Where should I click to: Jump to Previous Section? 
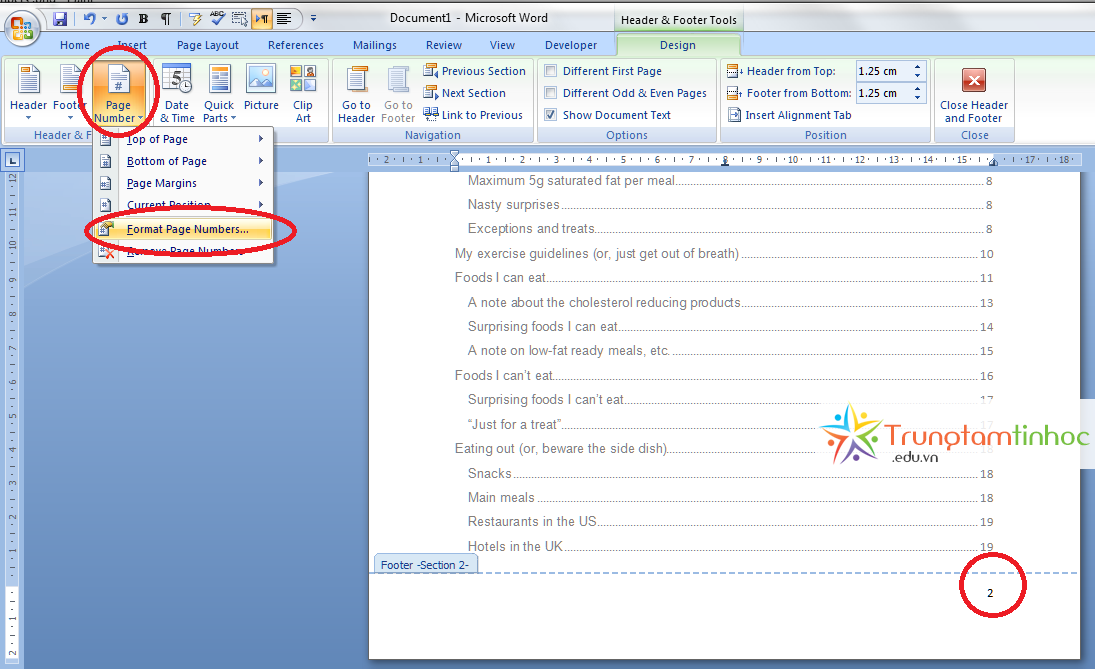pos(475,71)
